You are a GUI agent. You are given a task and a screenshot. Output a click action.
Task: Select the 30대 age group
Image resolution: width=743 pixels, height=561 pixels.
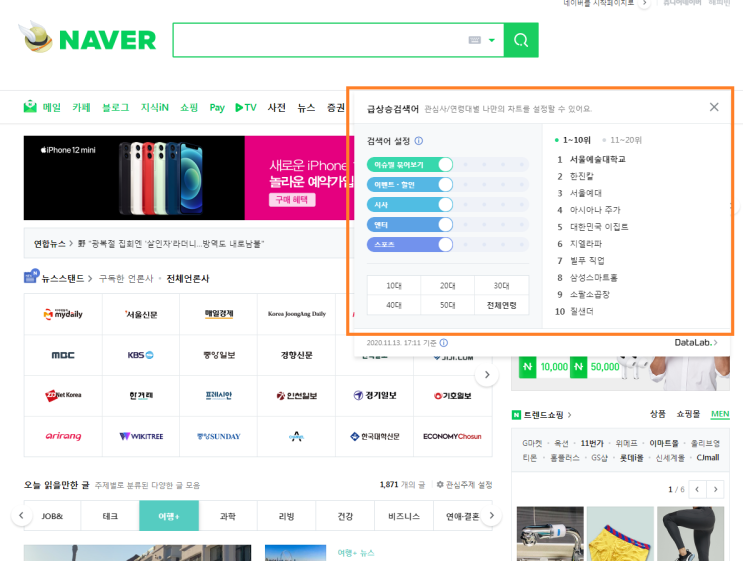pyautogui.click(x=501, y=286)
